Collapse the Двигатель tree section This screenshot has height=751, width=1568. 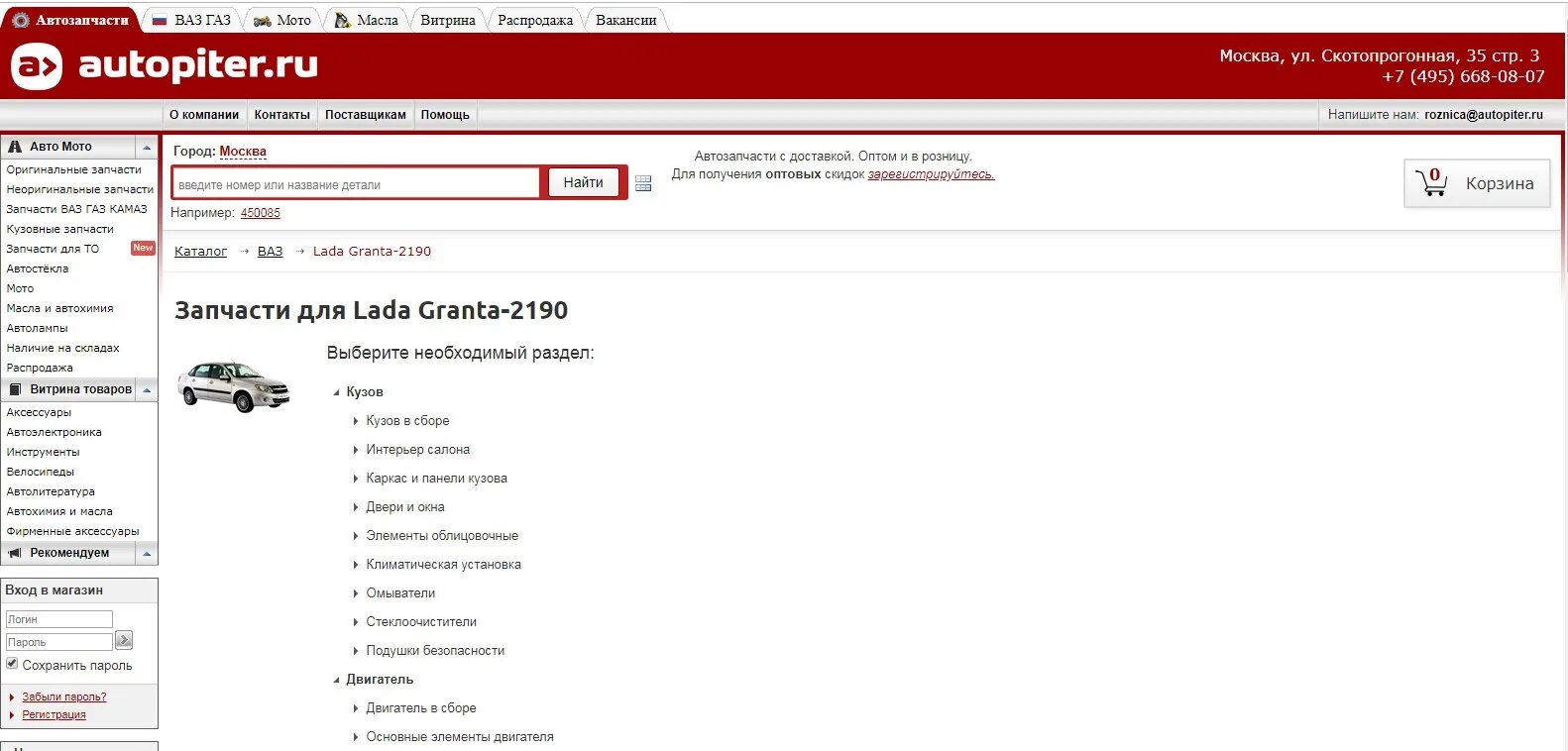[336, 680]
